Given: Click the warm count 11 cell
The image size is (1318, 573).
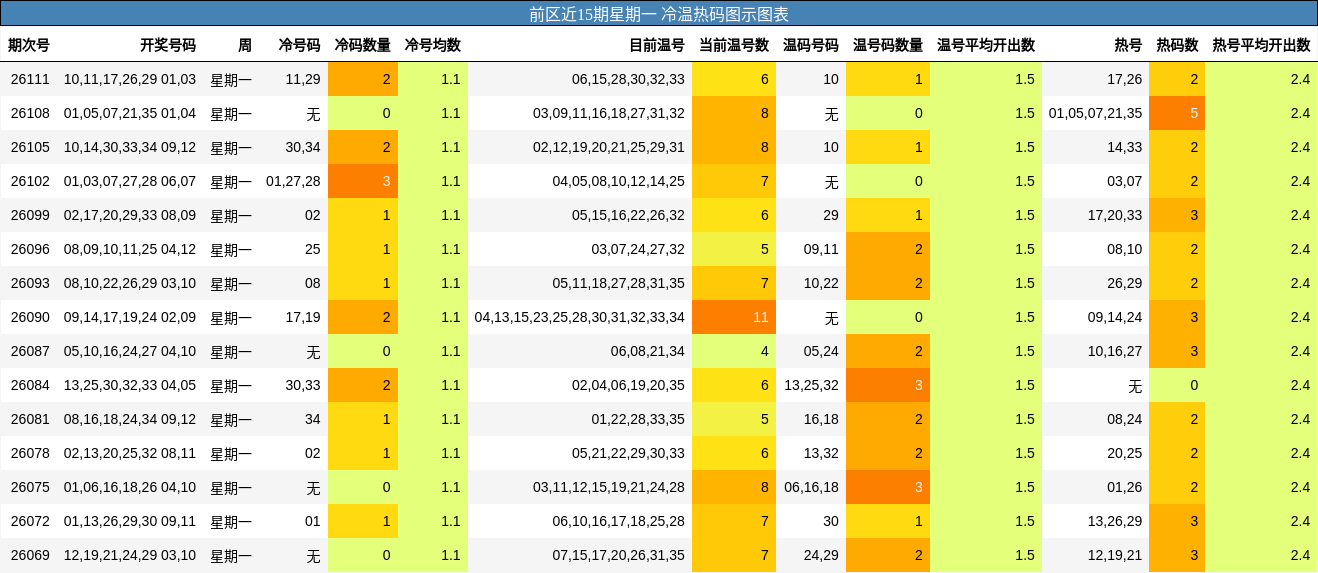Looking at the screenshot, I should tap(734, 317).
